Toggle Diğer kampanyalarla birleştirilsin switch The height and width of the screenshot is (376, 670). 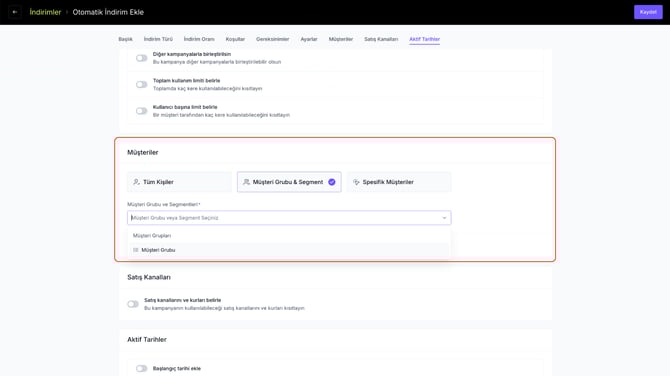pos(141,58)
